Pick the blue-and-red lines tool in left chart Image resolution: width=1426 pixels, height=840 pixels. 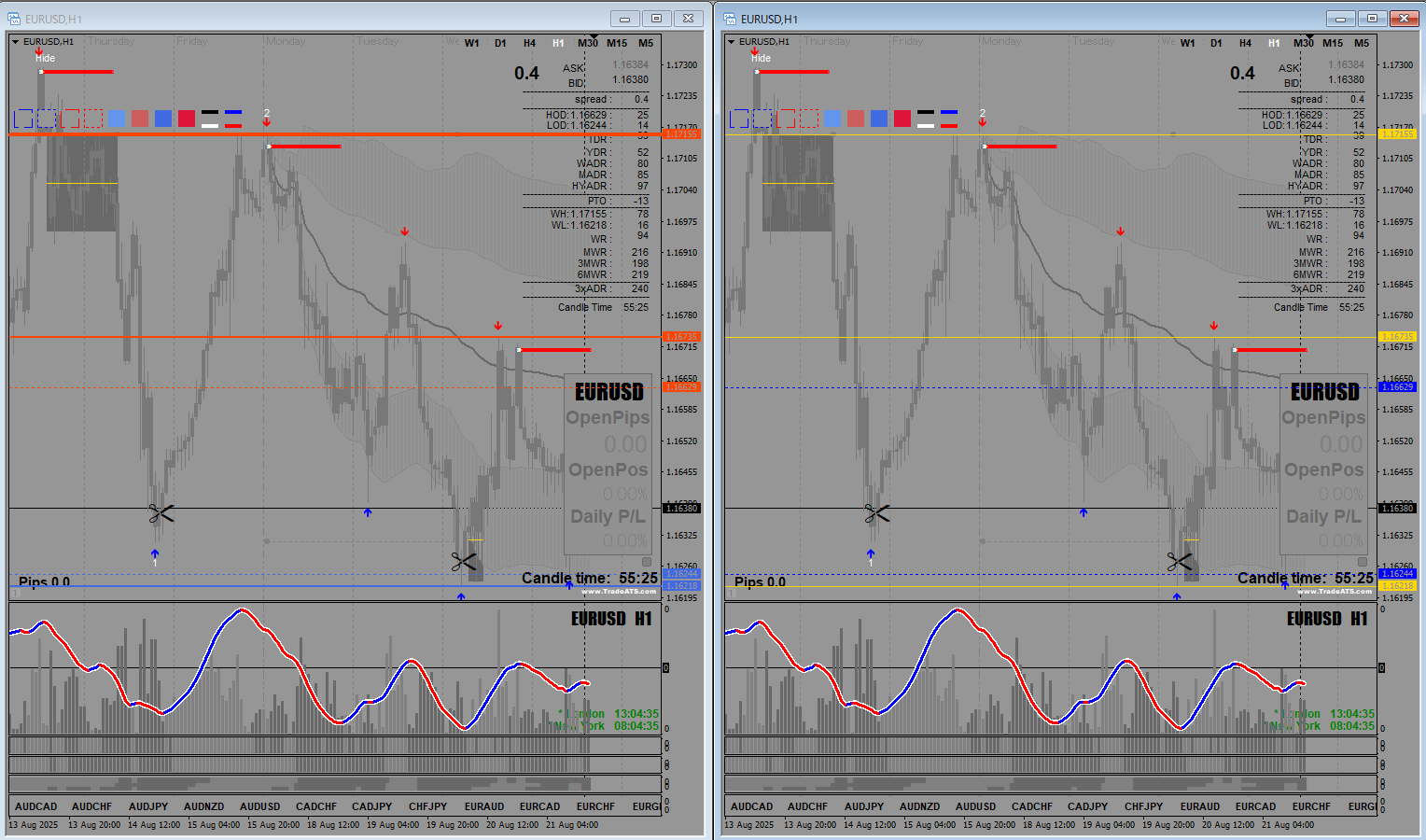tap(233, 119)
